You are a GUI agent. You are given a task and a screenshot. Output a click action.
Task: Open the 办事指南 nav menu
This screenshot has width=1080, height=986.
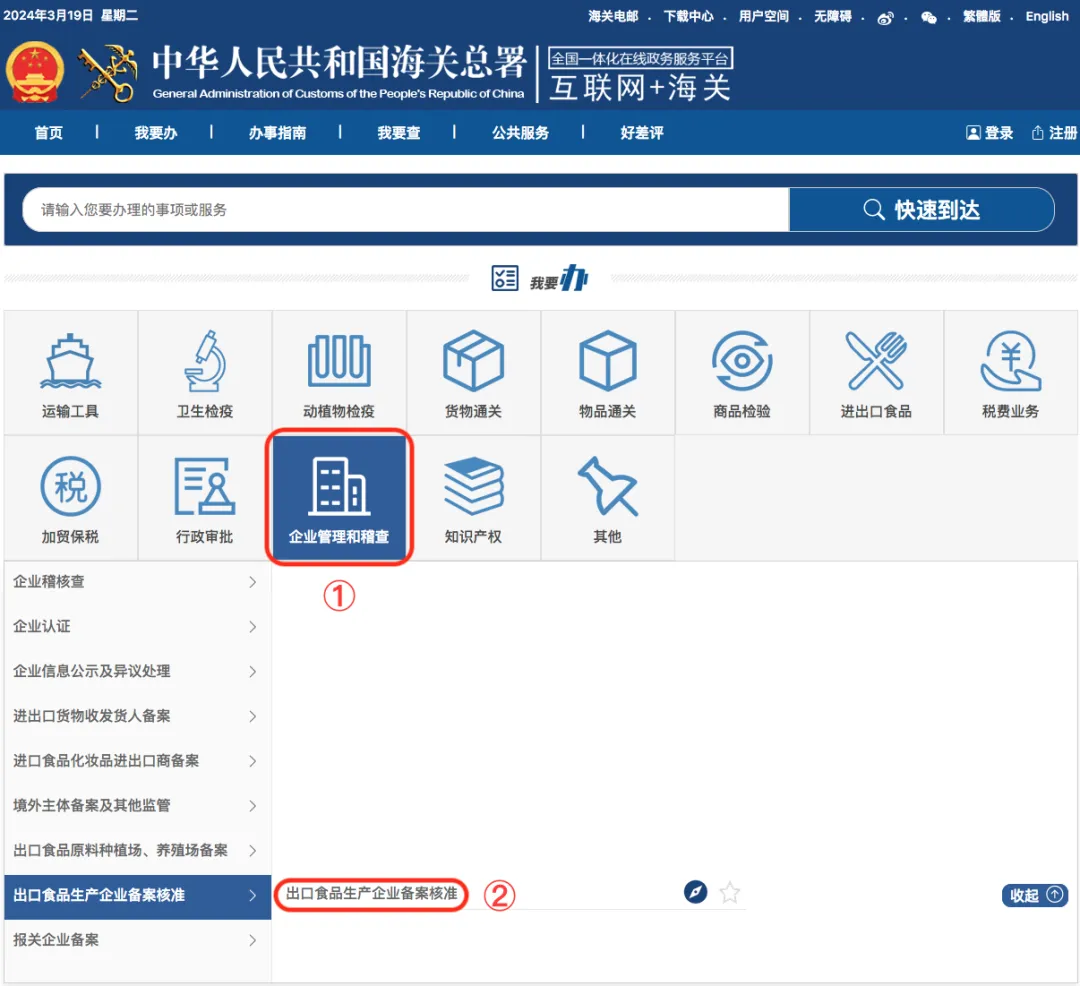click(x=278, y=132)
